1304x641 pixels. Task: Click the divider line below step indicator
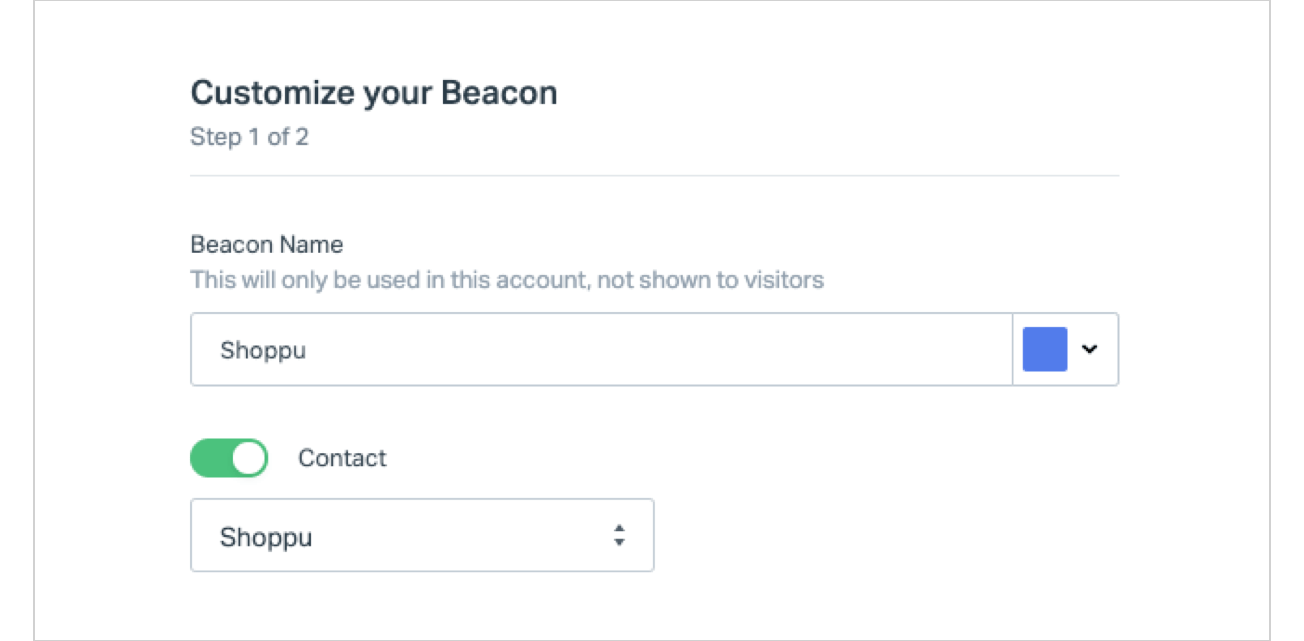tap(654, 176)
